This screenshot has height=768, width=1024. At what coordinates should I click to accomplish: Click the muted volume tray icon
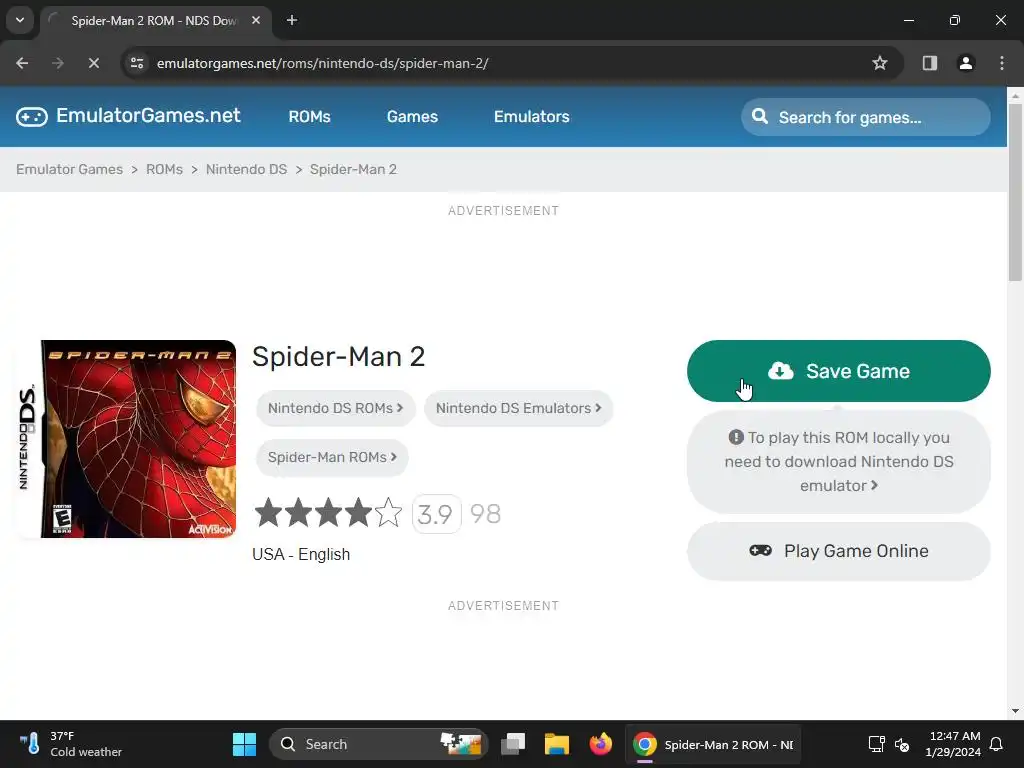tap(902, 744)
